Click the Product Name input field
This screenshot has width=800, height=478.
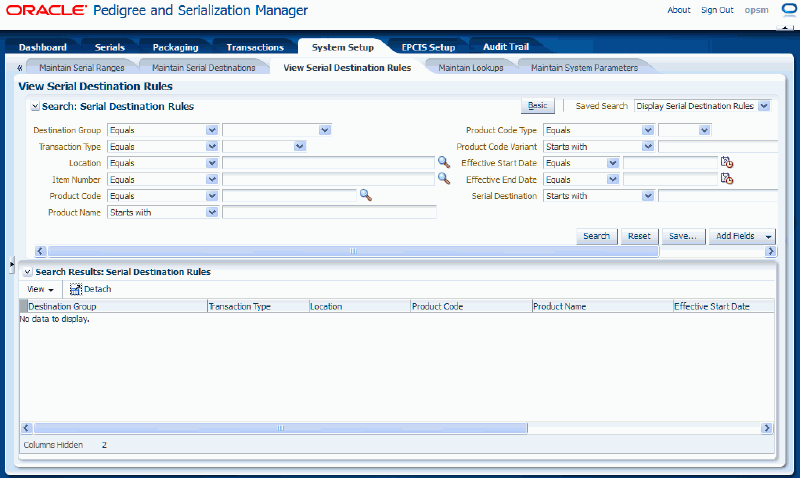329,212
